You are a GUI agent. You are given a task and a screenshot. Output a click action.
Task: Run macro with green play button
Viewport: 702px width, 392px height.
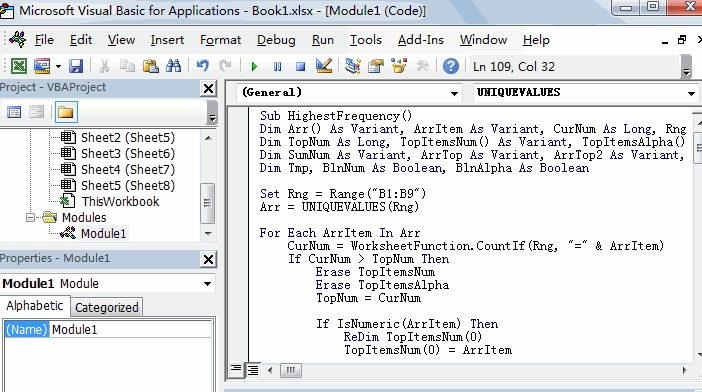(x=254, y=67)
